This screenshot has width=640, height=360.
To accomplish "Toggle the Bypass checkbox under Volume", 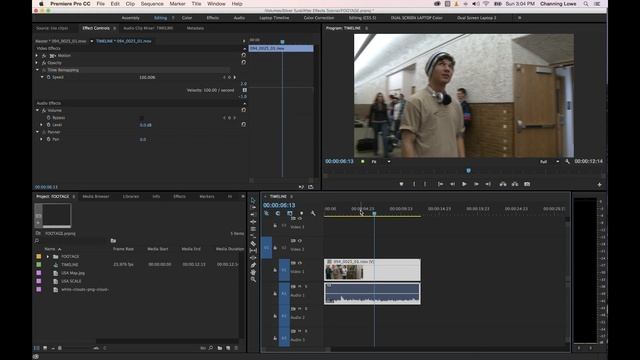I will (142, 118).
